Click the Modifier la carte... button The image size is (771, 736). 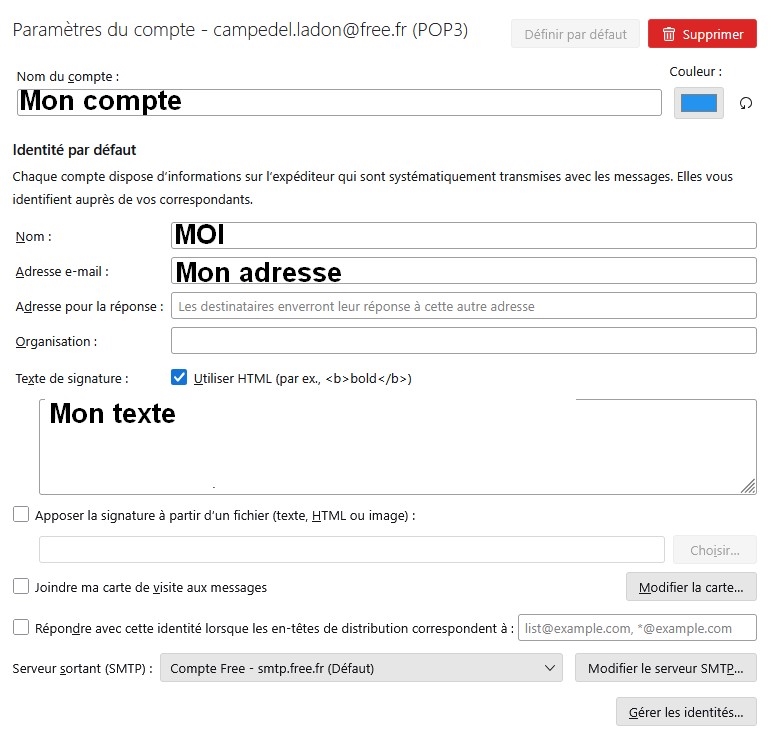(x=691, y=587)
